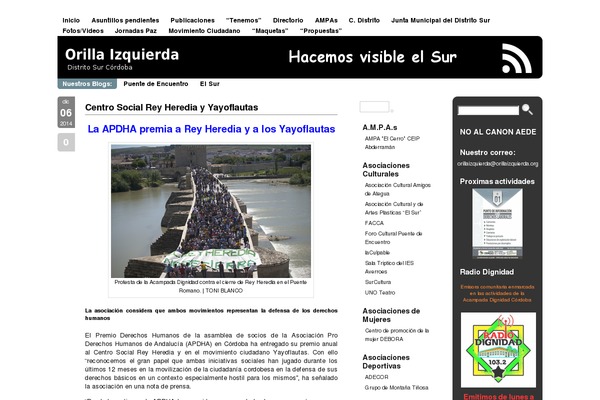
Task: Click the photo caption mentioning TONI BLANCO
Action: 211,286
